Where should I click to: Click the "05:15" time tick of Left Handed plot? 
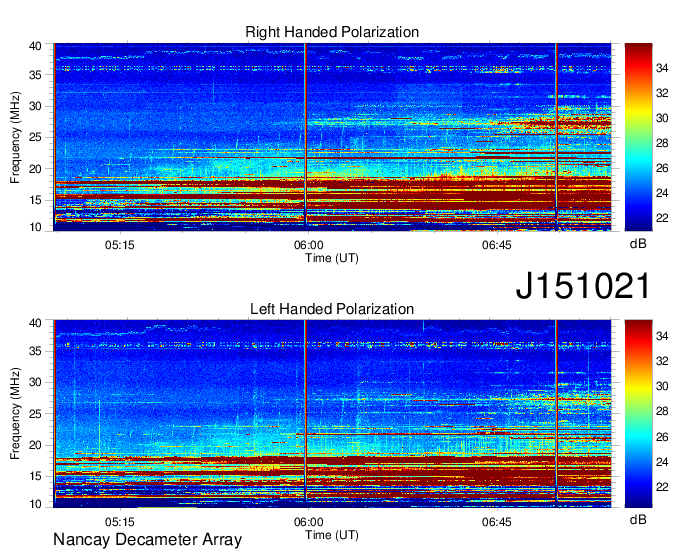pyautogui.click(x=120, y=522)
